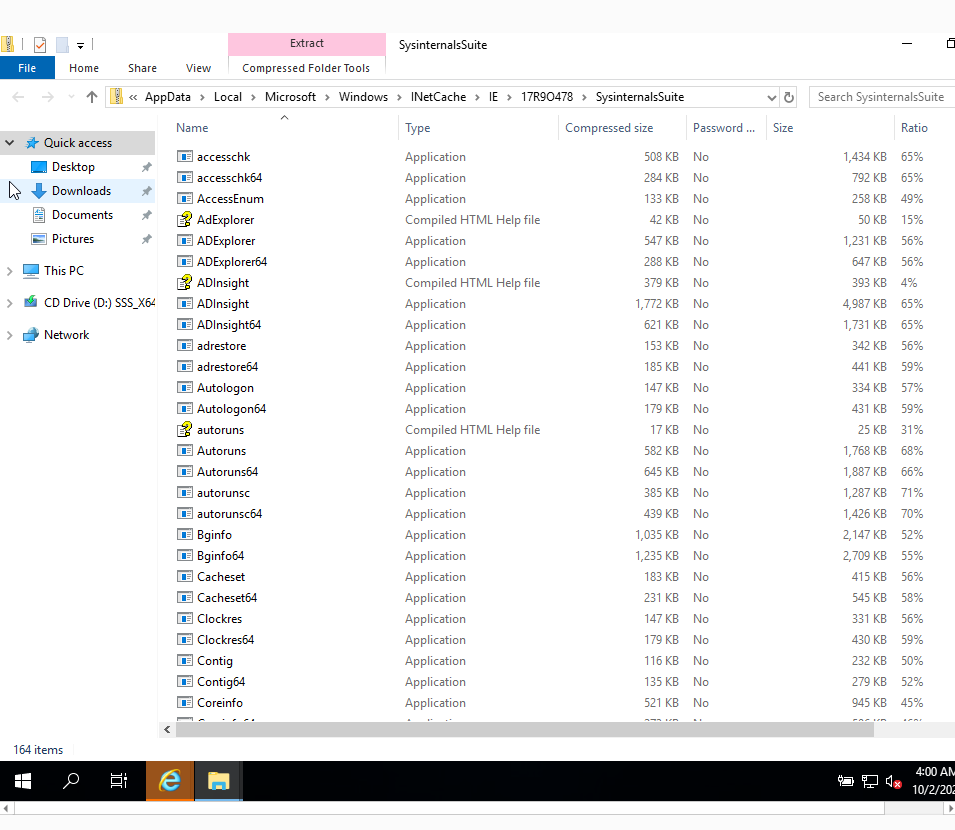The width and height of the screenshot is (955, 830).
Task: Click the file list horizontal scrollbar
Action: click(525, 730)
